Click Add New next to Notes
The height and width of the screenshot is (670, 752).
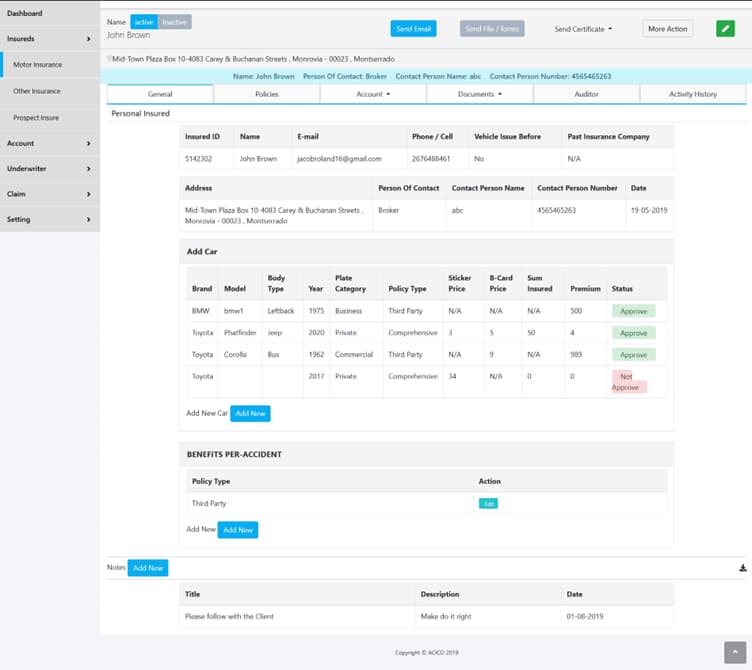point(148,568)
